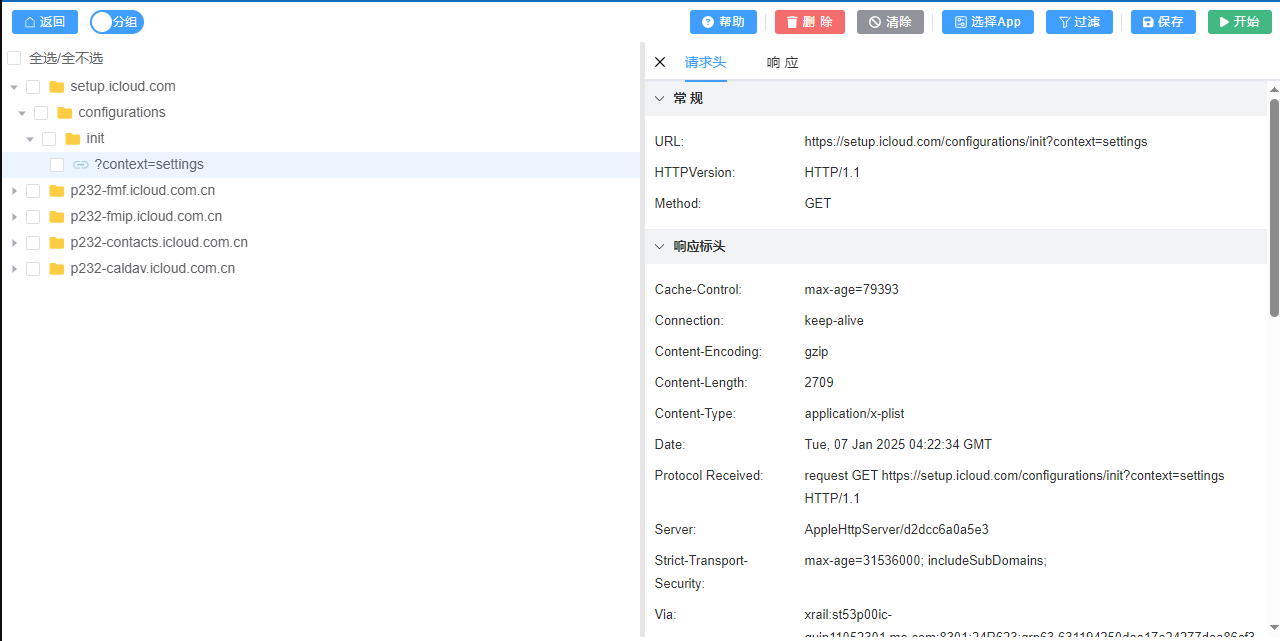
Task: Check the p232-fmf.icloud.com.cn checkbox
Action: 33,191
